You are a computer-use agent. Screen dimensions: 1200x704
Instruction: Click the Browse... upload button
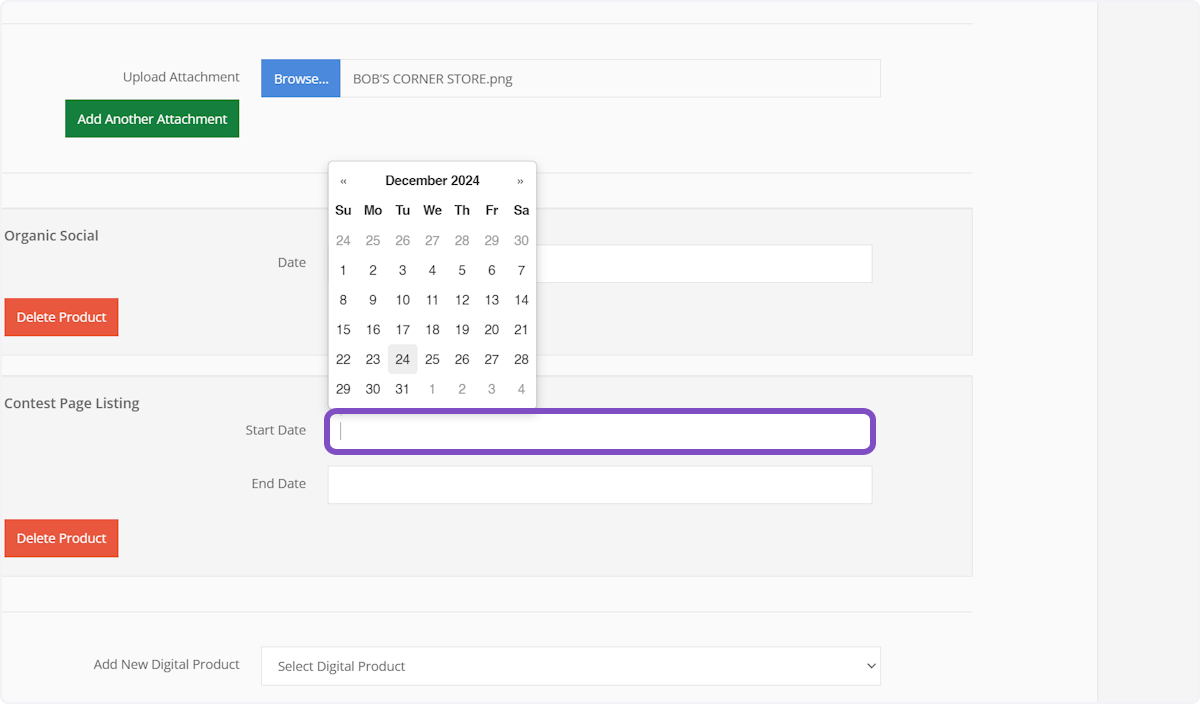(301, 78)
